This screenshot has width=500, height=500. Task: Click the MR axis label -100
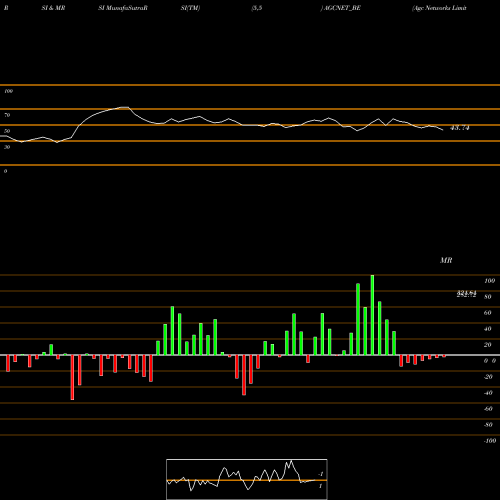tap(490, 441)
